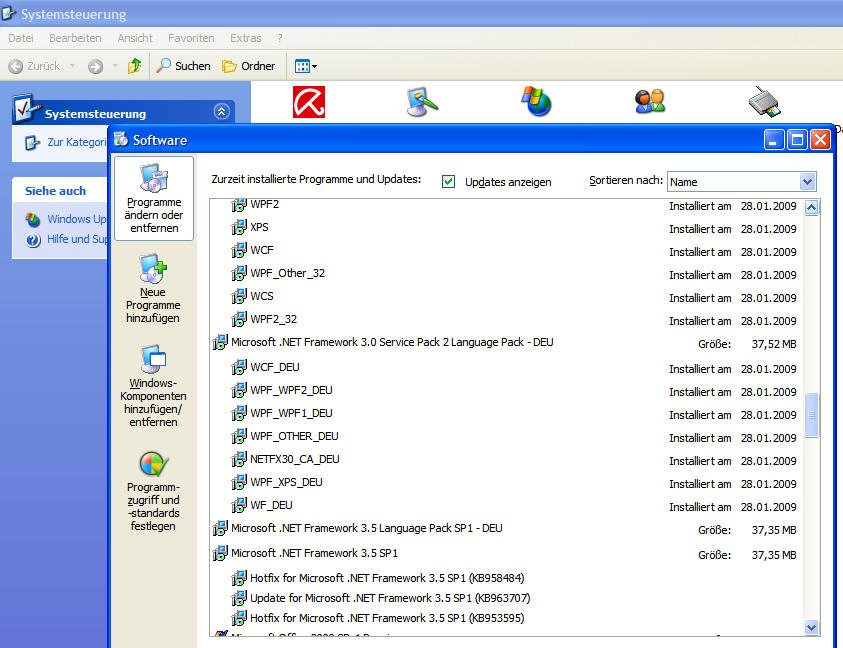
Task: Open the Favoriten menu
Action: point(191,38)
